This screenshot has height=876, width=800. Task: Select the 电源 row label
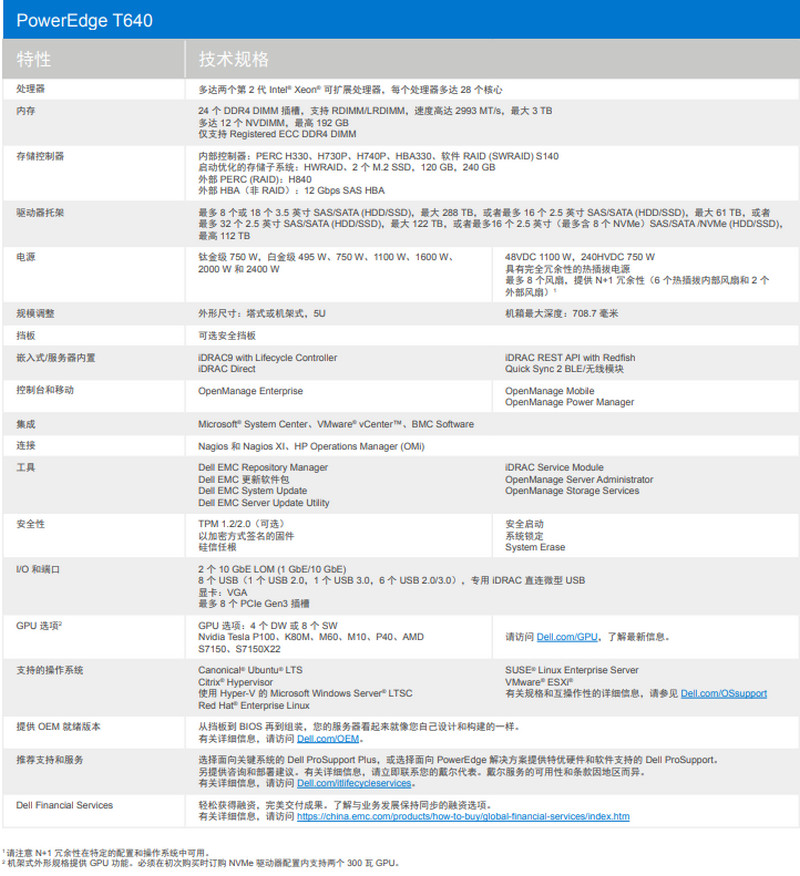click(26, 257)
